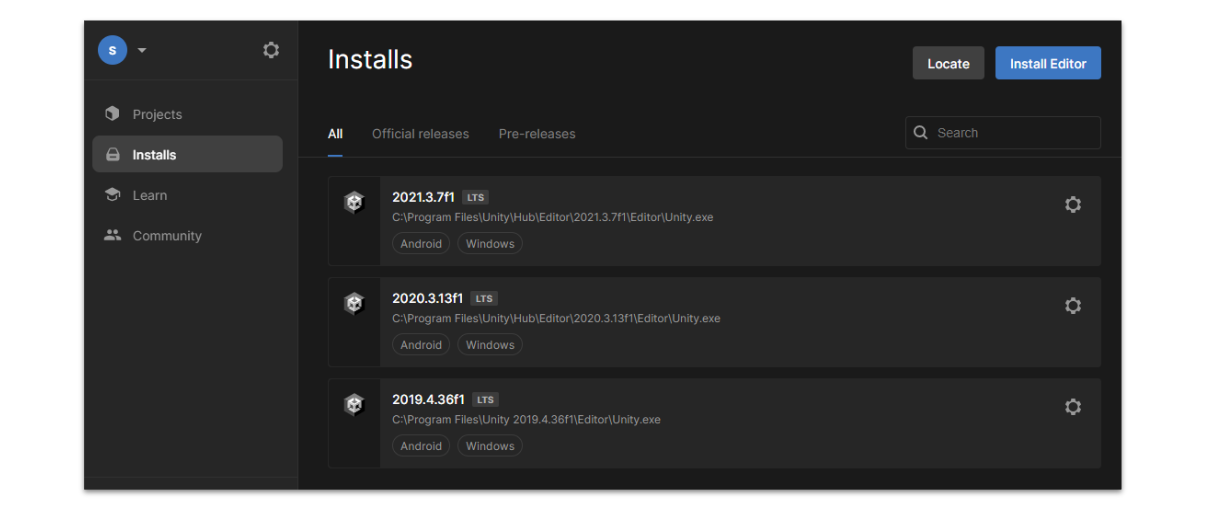Click the Locate button
This screenshot has height=510, width=1205.
point(948,63)
